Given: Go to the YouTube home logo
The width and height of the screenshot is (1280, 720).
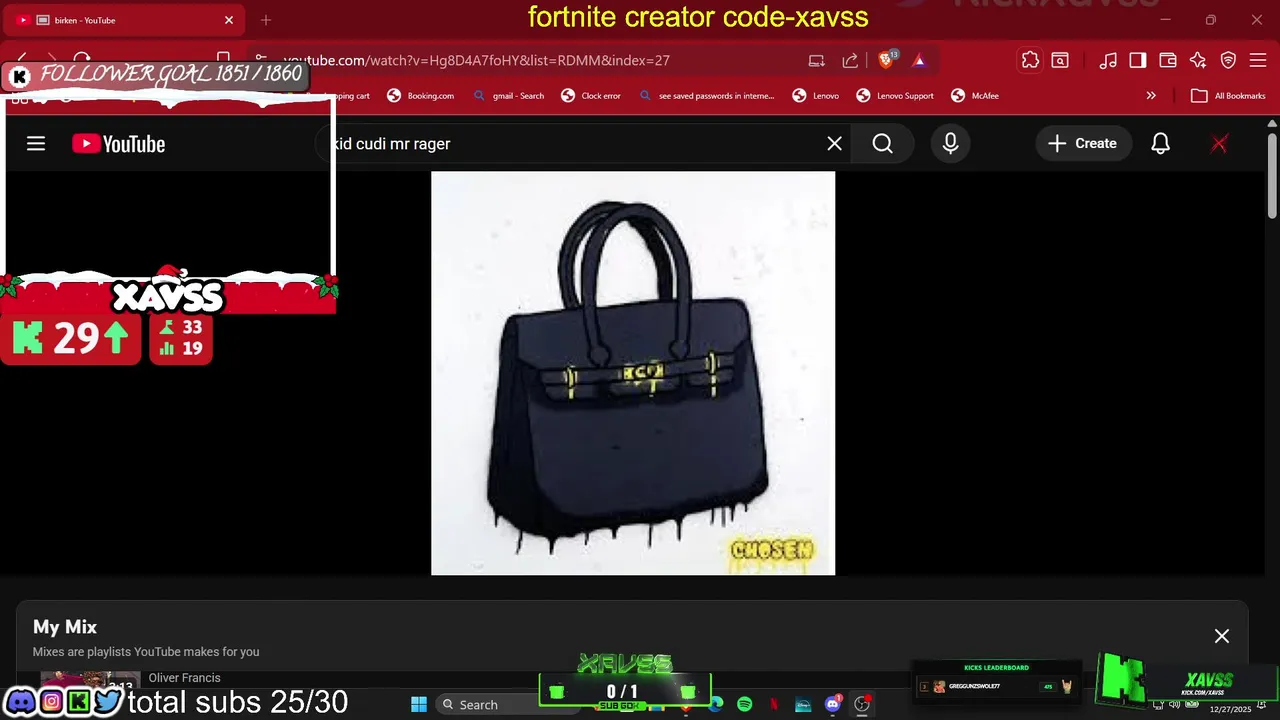Looking at the screenshot, I should 118,144.
